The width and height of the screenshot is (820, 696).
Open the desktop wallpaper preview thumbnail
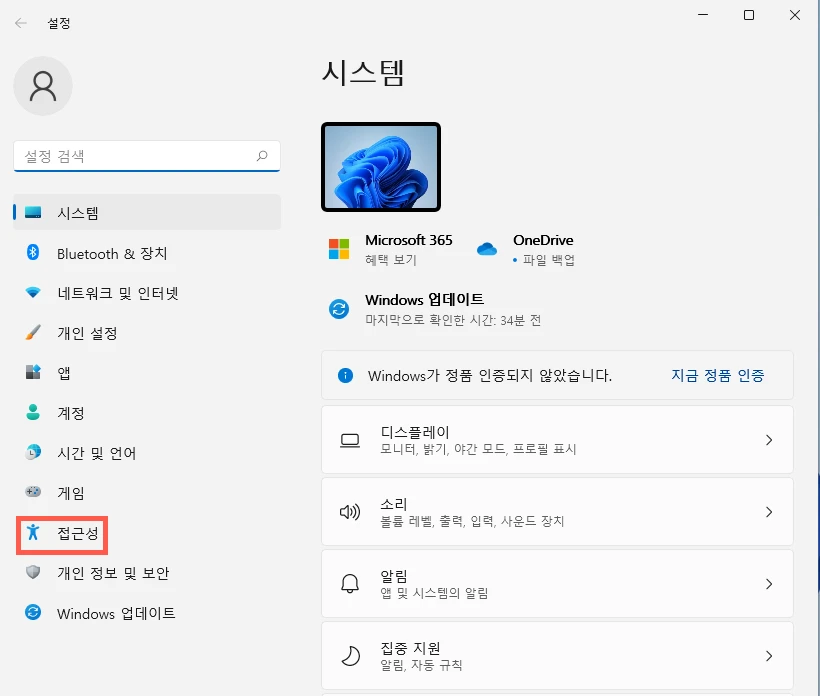pyautogui.click(x=381, y=166)
